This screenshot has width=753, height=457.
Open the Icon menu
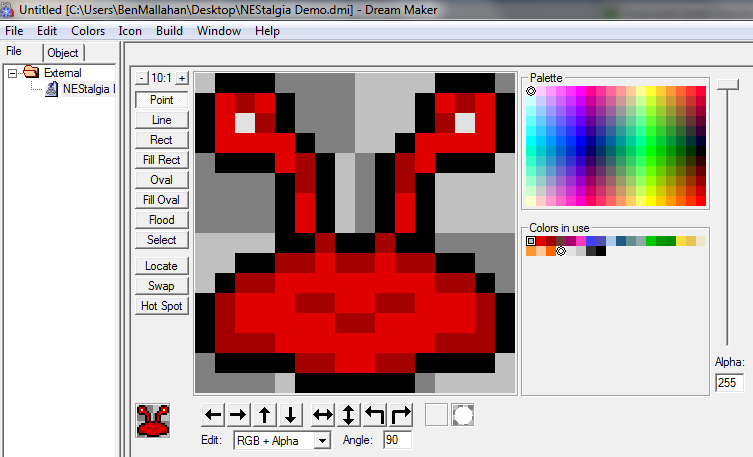coord(130,31)
